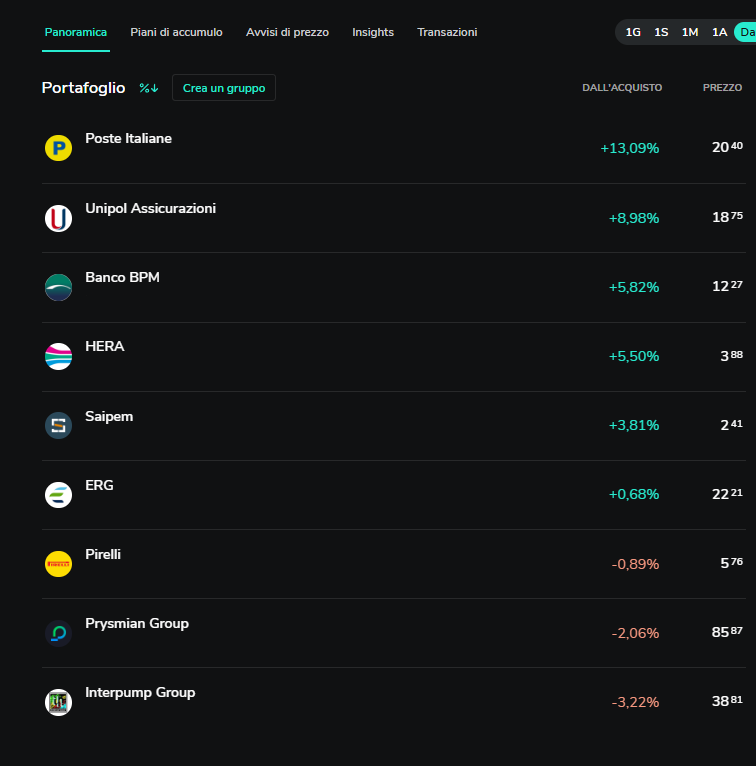Screen dimensions: 756x766
Task: Click the Saipem logo icon
Action: [58, 425]
